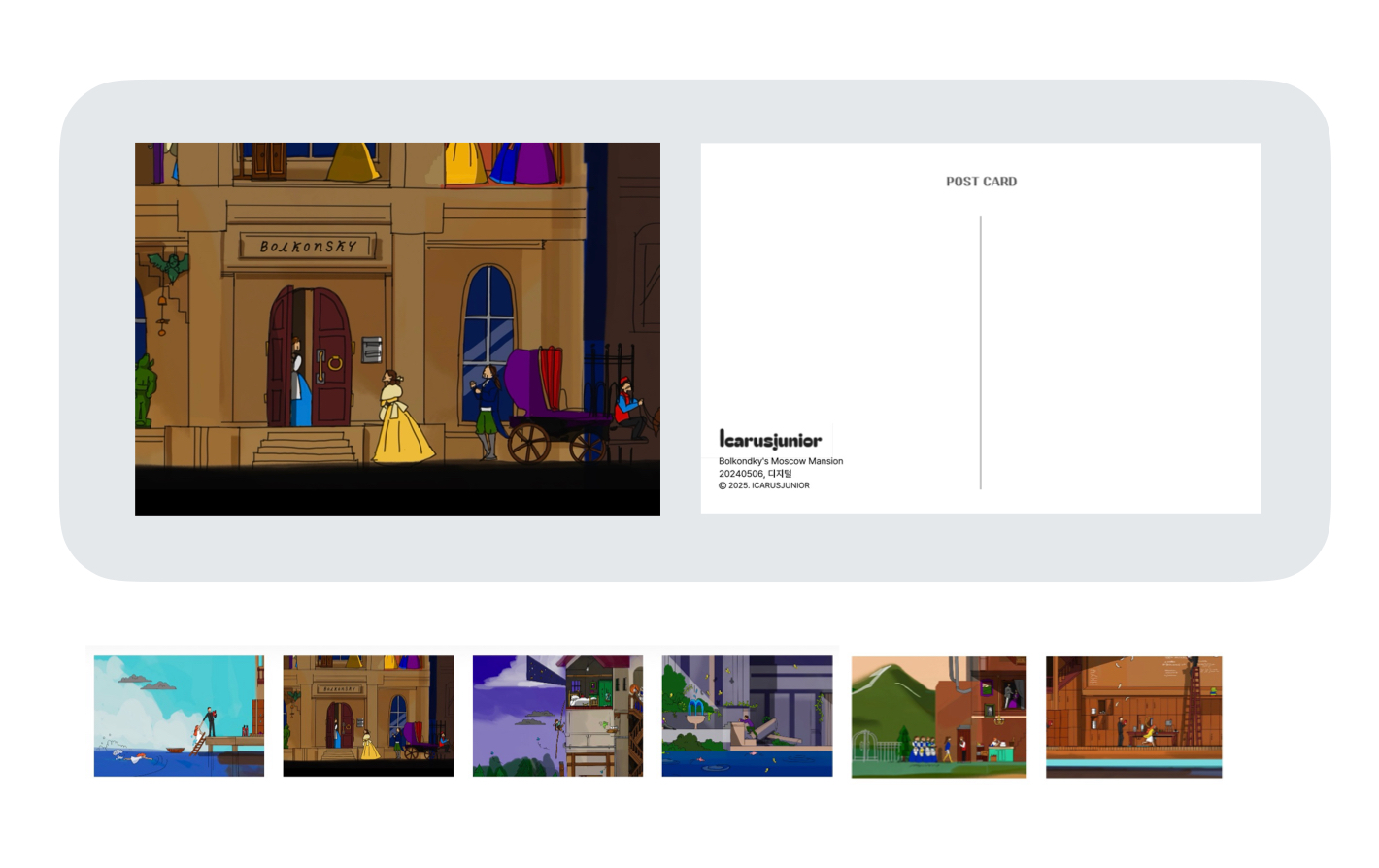Open the purple night sky house thumbnail
This screenshot has width=1379, height=868.
point(557,716)
